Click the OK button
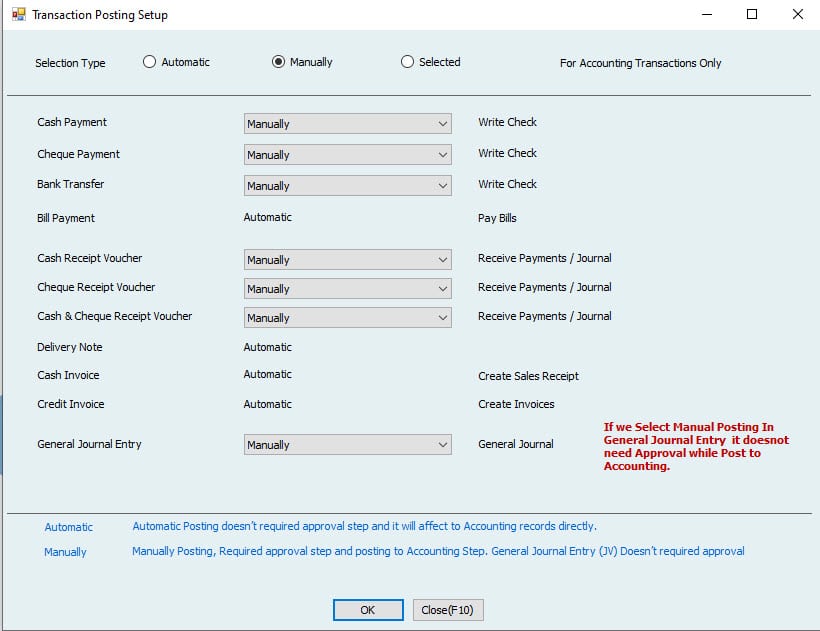This screenshot has width=820, height=631. pos(368,610)
